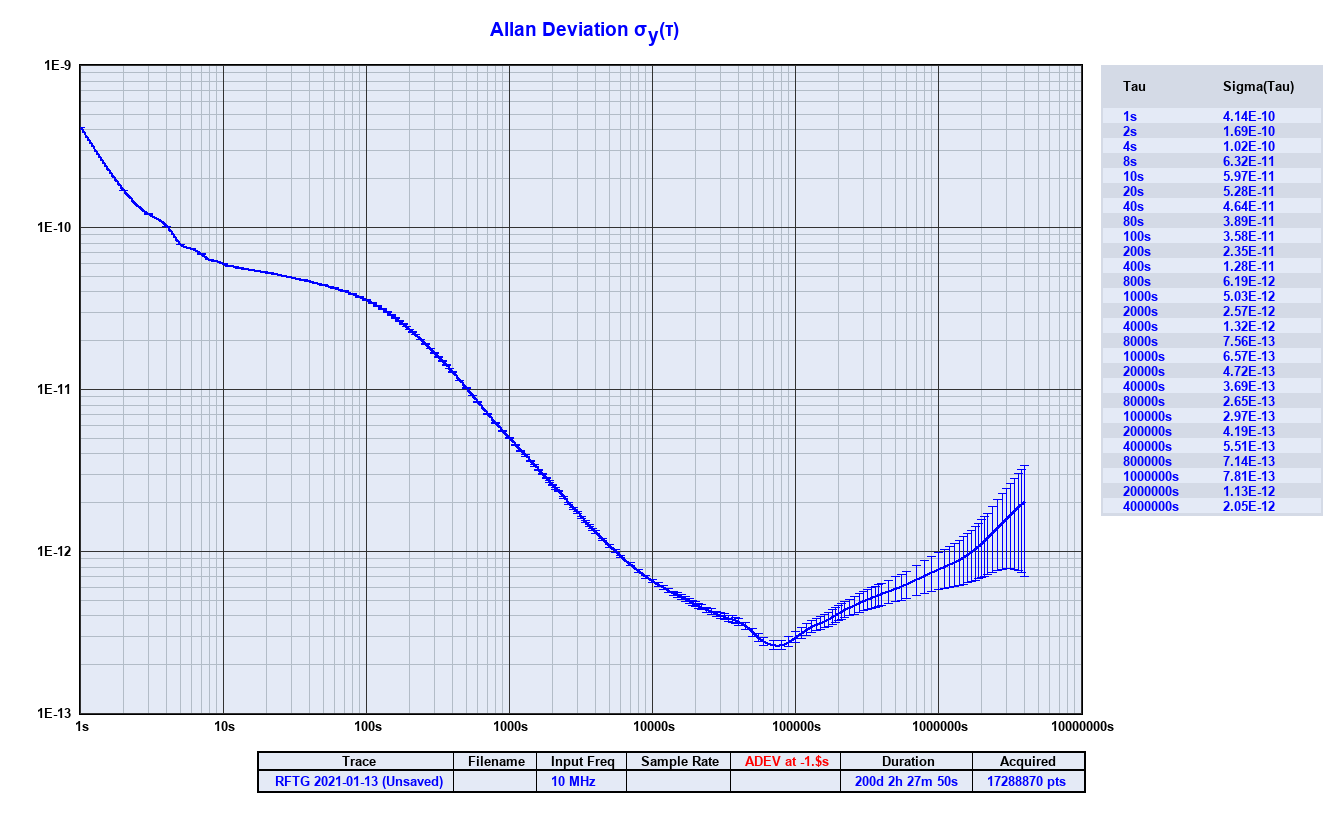
Task: Select duration value 200d 2h 27m 50s
Action: pyautogui.click(x=905, y=781)
